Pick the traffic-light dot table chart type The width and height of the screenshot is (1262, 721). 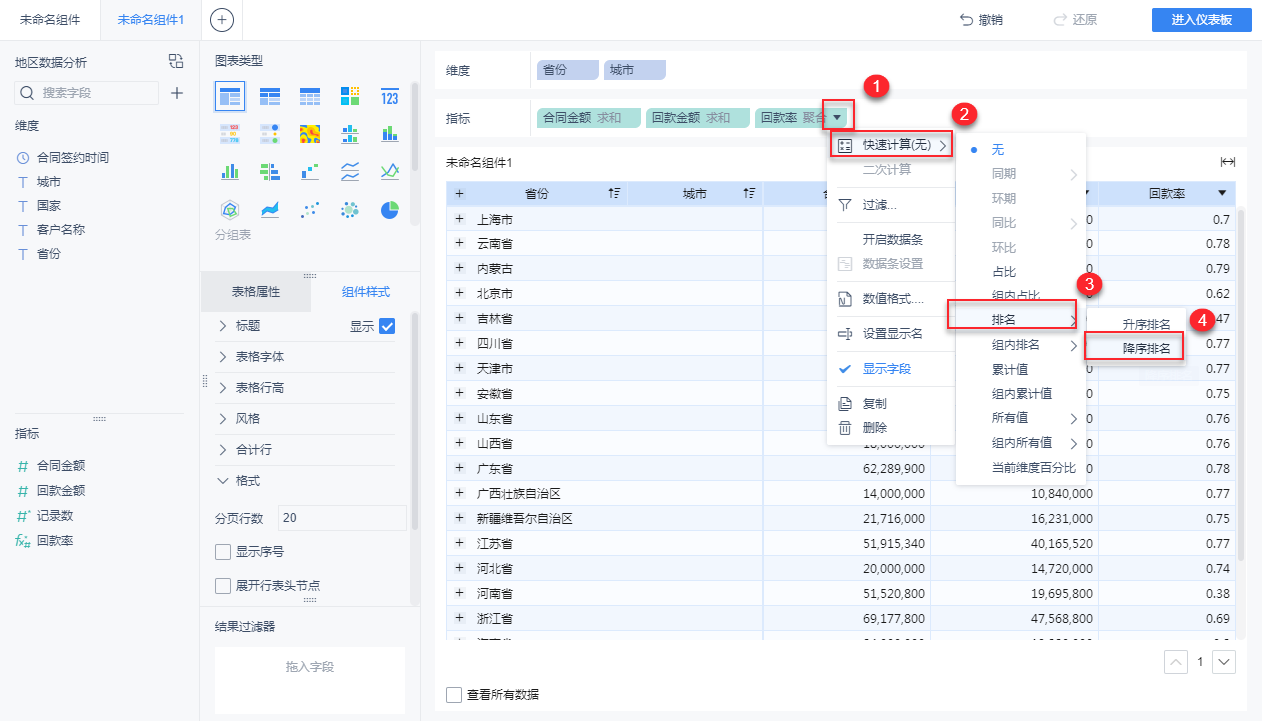270,134
